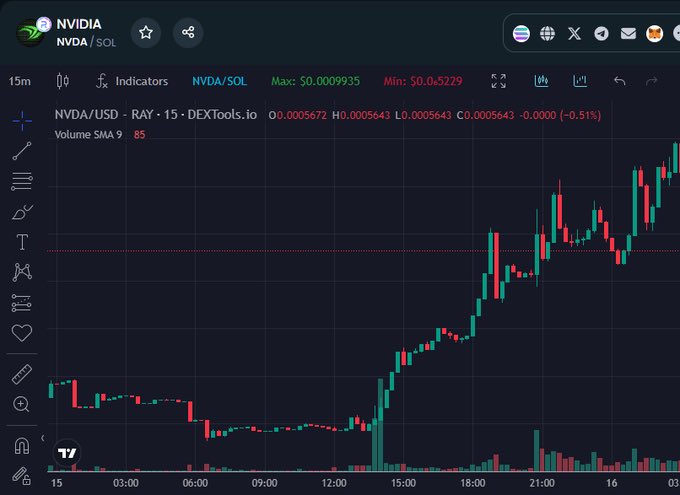Open the heart icons tool
Viewport: 680px width, 495px height.
[22, 333]
